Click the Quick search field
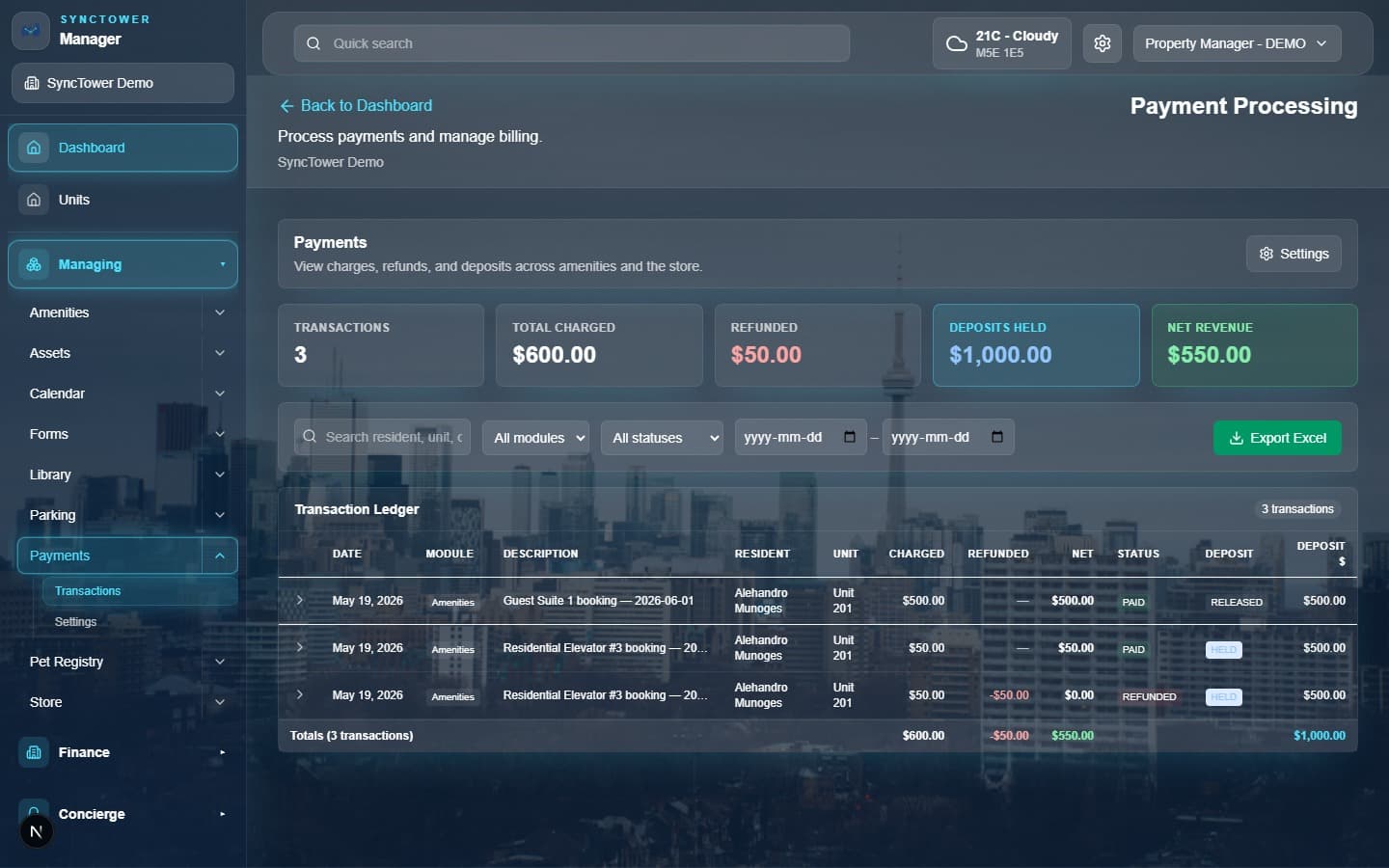Image resolution: width=1389 pixels, height=868 pixels. click(572, 43)
